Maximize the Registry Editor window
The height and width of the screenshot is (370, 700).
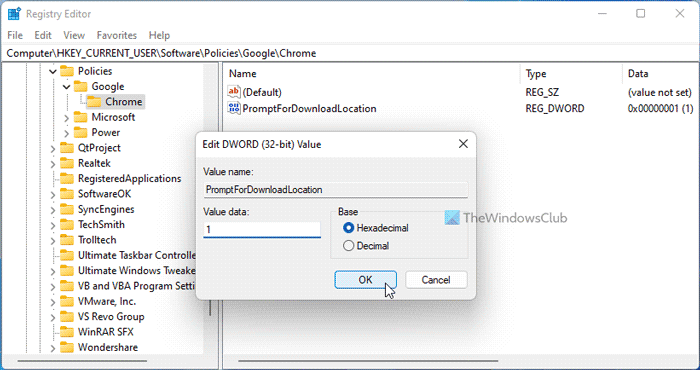click(x=641, y=14)
